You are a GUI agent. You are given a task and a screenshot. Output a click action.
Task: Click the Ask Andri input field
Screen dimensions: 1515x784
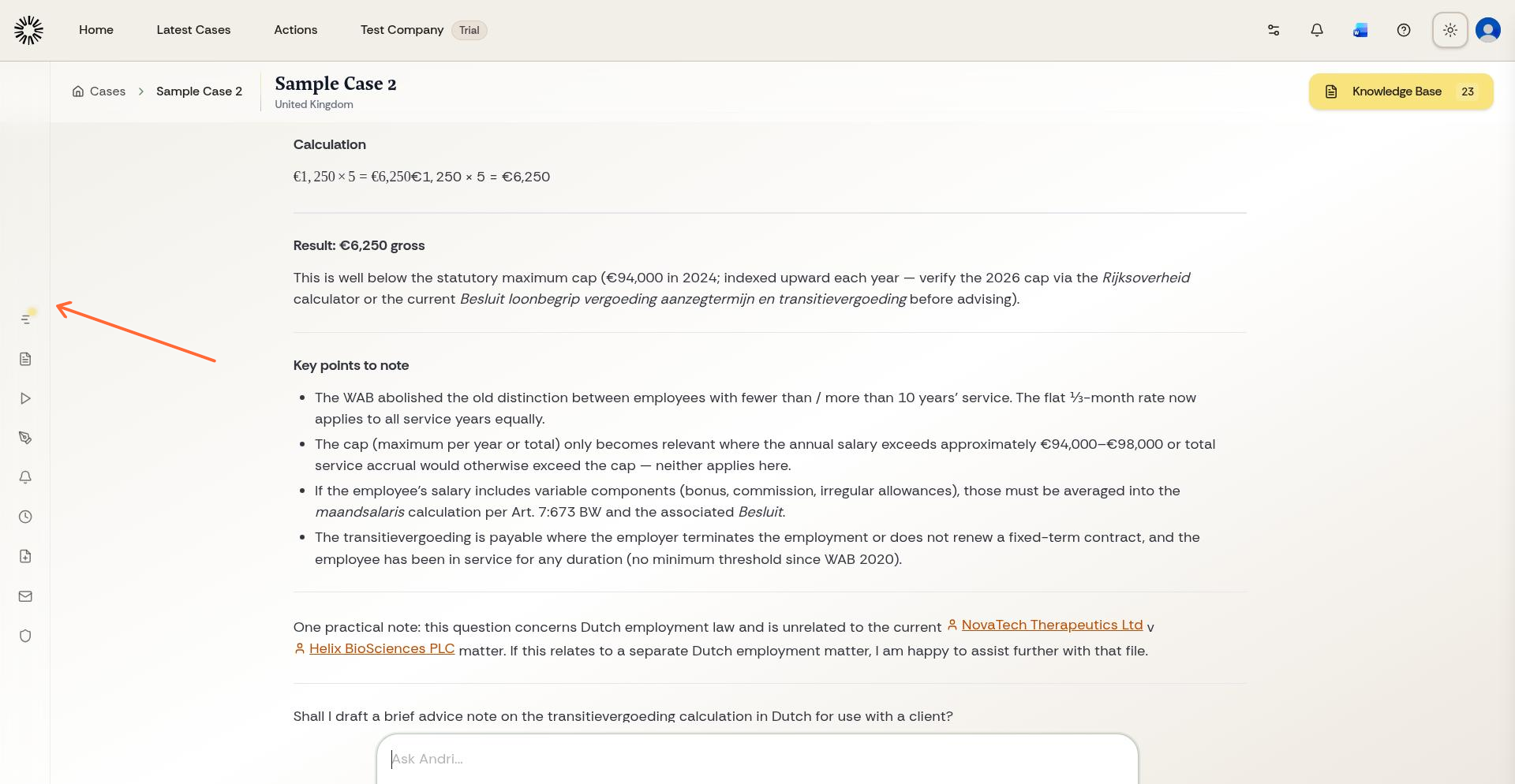click(x=757, y=759)
